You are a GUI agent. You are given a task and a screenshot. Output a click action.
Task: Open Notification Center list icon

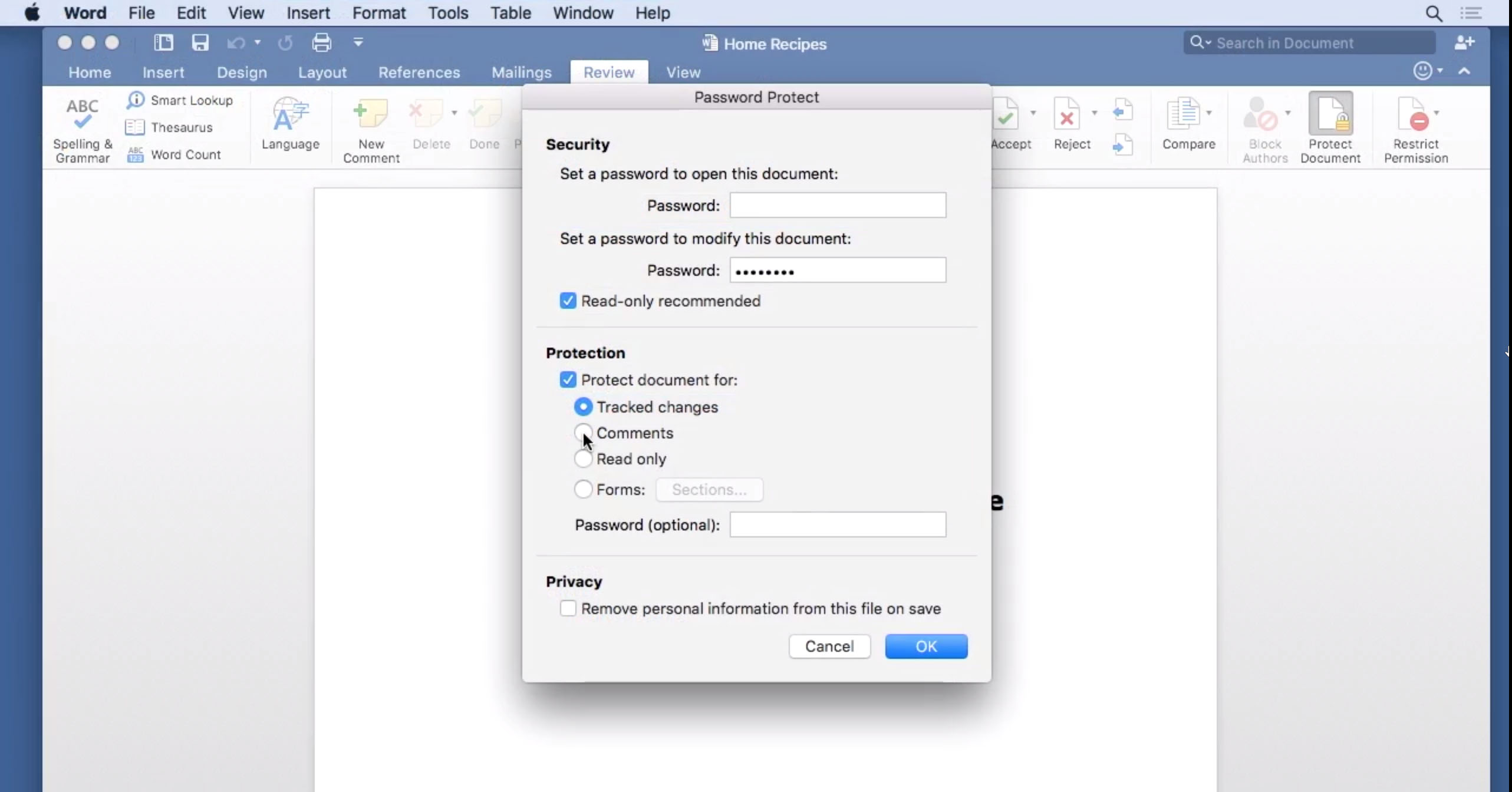click(1471, 13)
